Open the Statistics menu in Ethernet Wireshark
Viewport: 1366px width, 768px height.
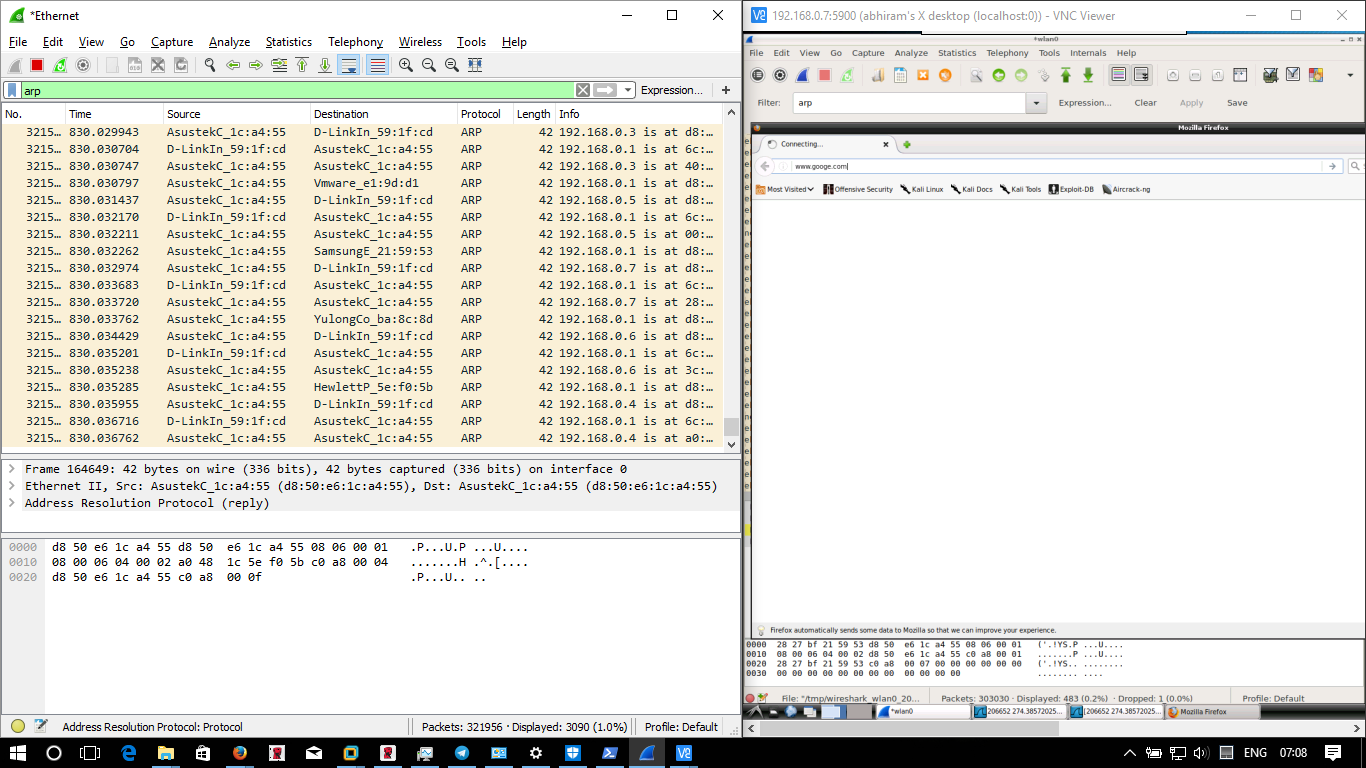[288, 42]
